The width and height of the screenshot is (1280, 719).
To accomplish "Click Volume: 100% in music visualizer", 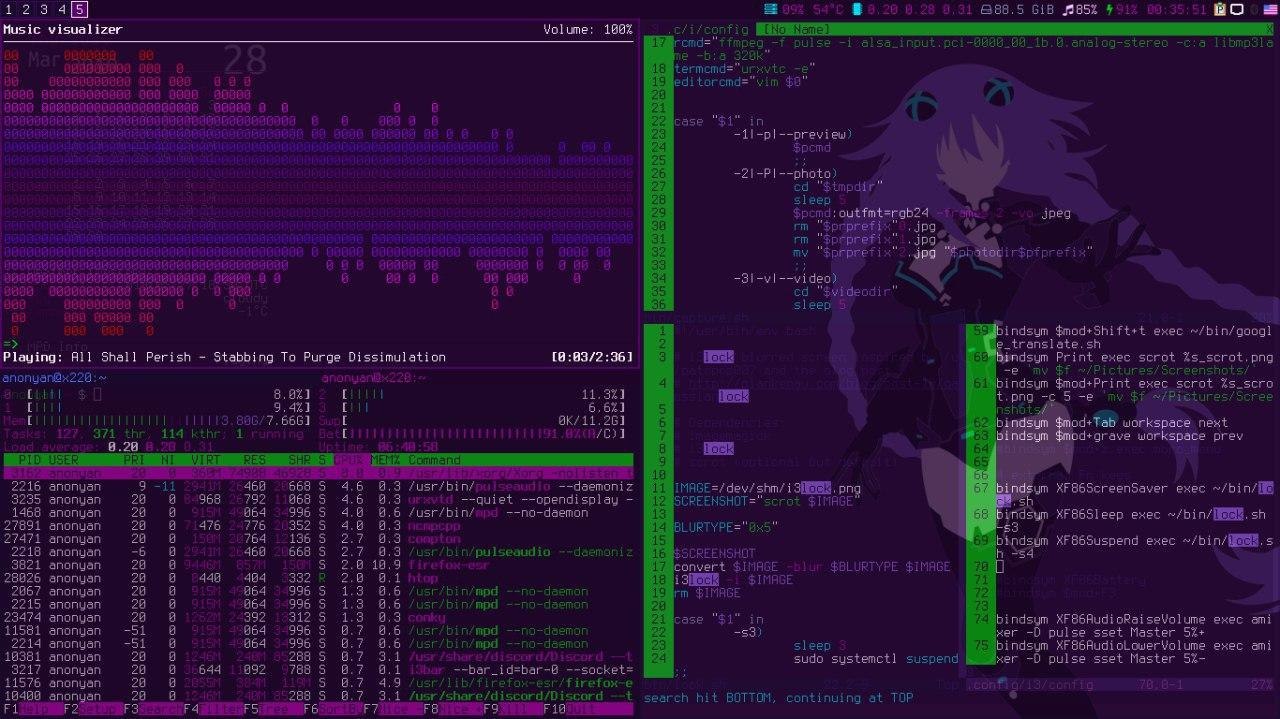I will click(587, 30).
